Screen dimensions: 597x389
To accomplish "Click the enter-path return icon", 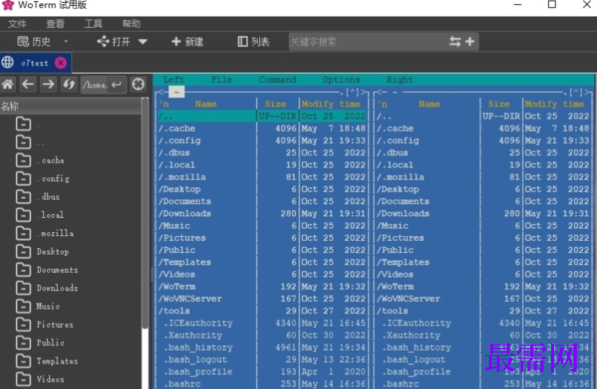I will (117, 84).
